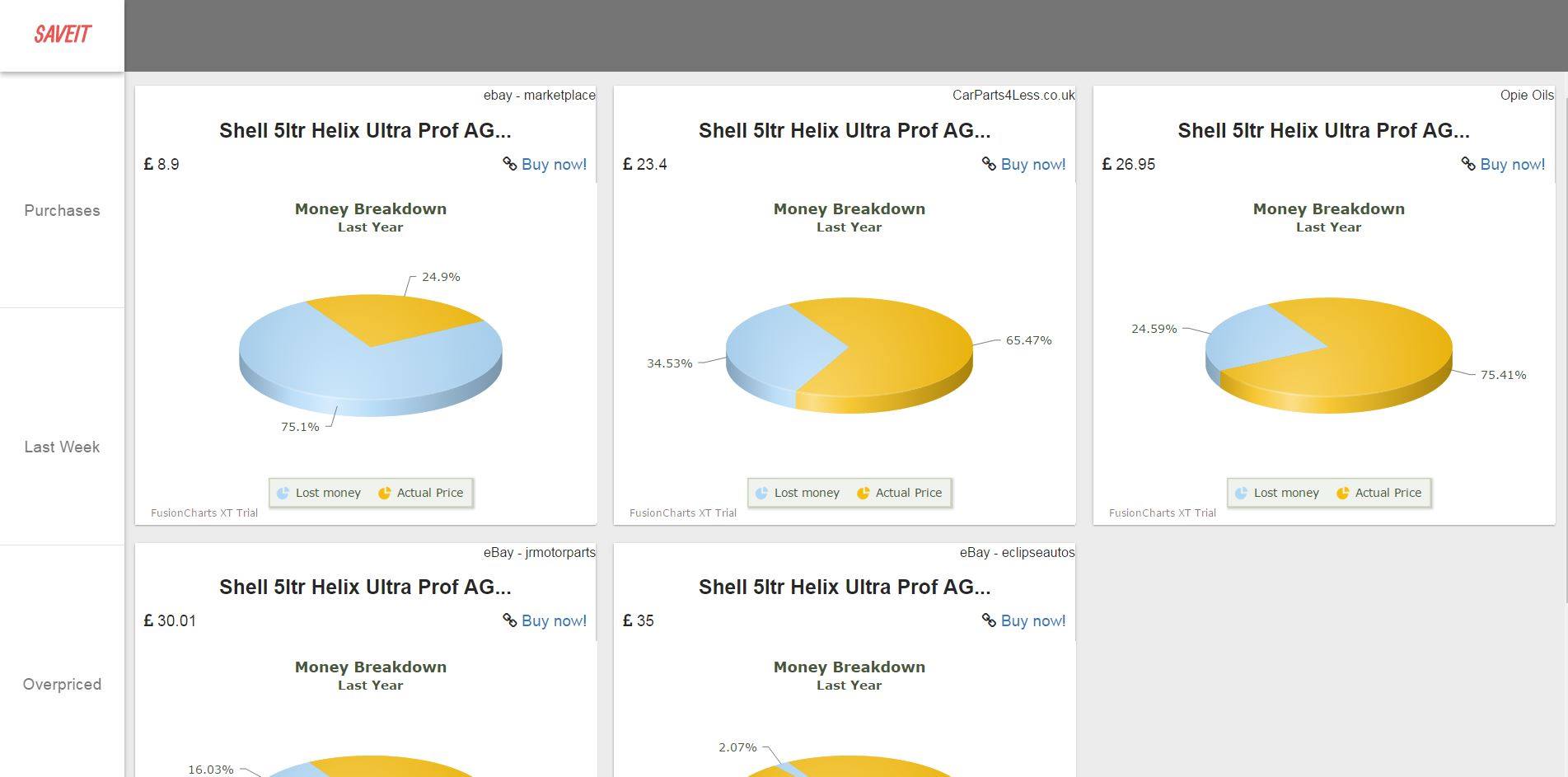
Task: Click Buy now on eclipseautos card
Action: tap(1033, 620)
